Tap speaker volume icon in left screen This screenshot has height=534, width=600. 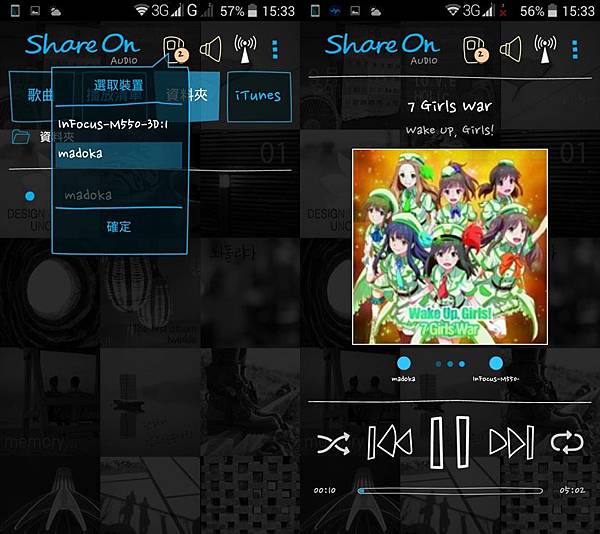pos(211,49)
